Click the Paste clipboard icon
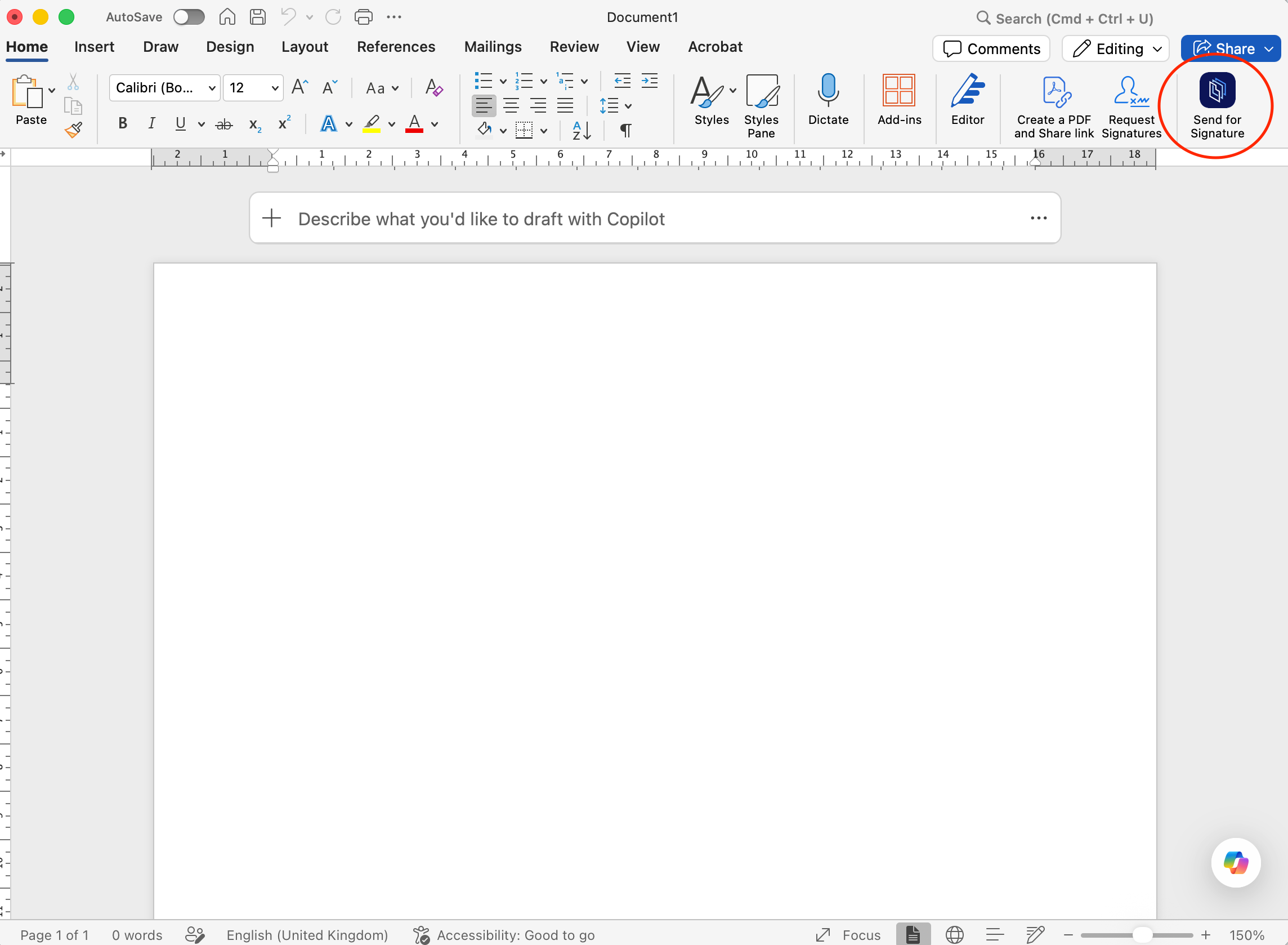 pos(26,92)
